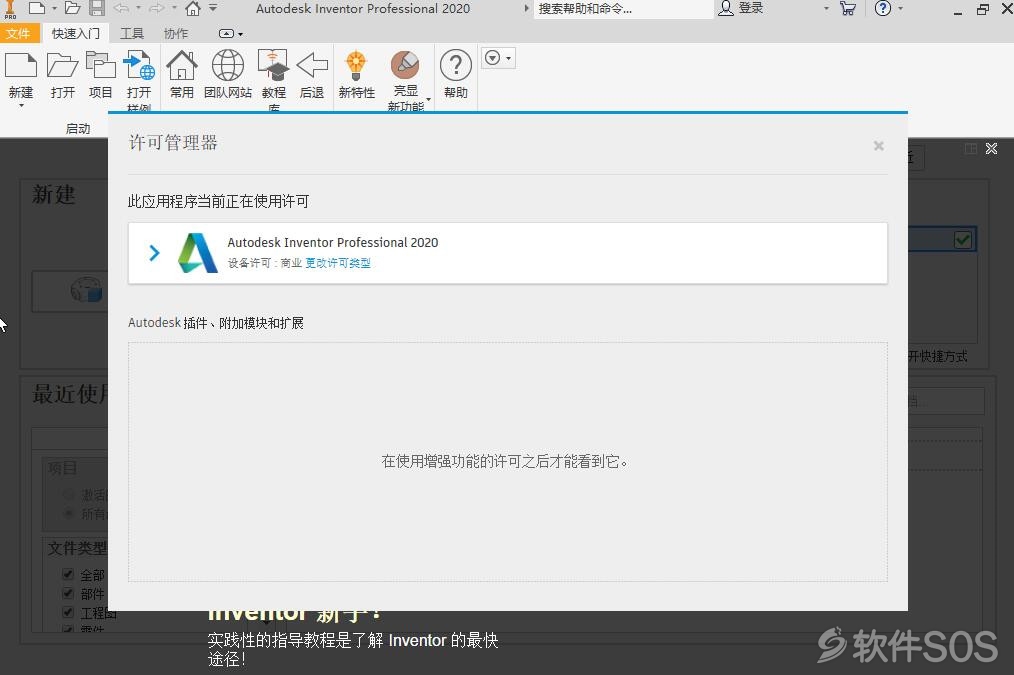Click the user Sign In (登录) icon
Screen dimensions: 1014x675
pos(726,8)
